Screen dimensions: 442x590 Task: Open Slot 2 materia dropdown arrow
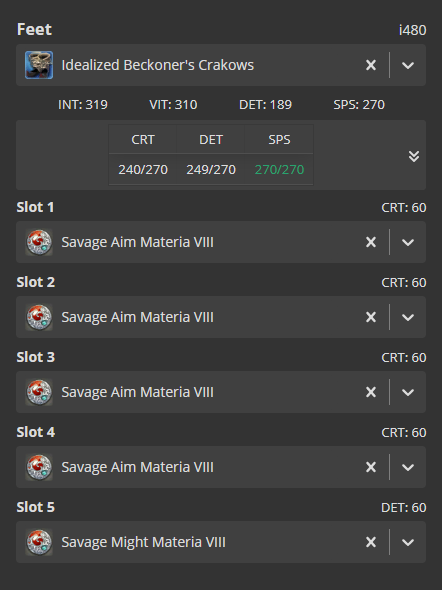point(408,317)
